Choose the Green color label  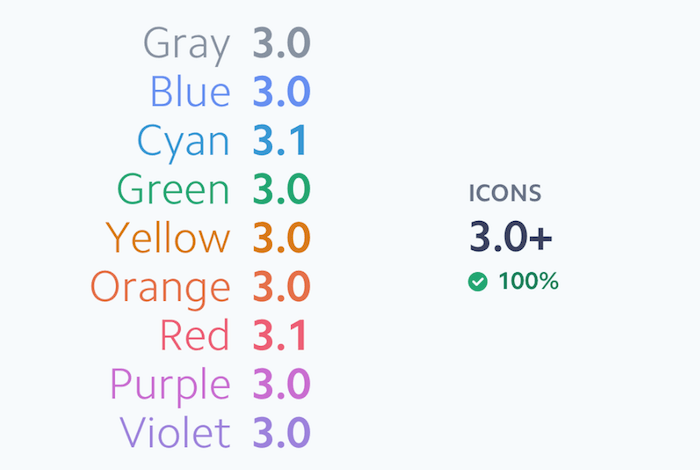pyautogui.click(x=173, y=189)
